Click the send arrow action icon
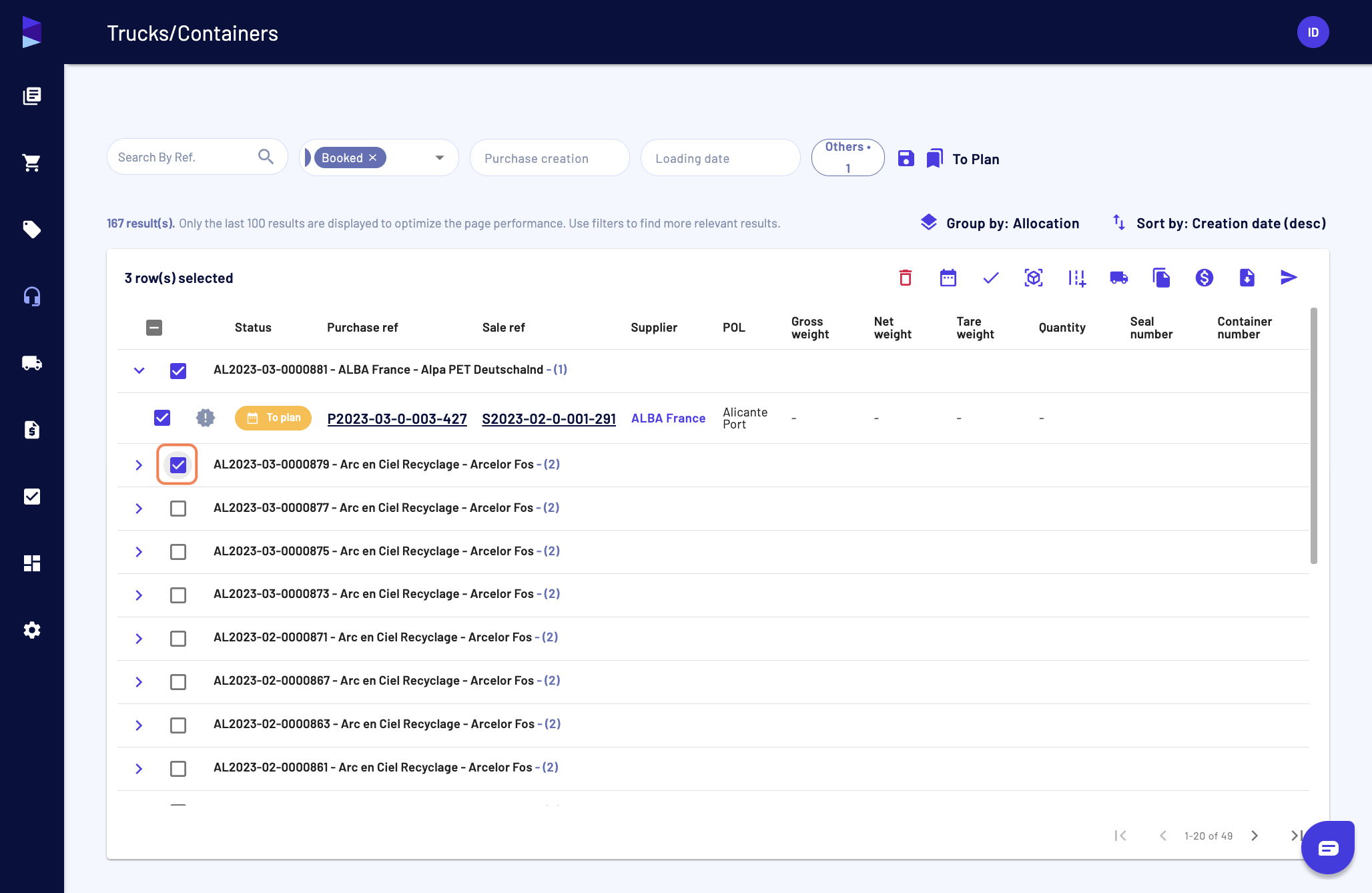This screenshot has width=1372, height=893. pos(1289,278)
